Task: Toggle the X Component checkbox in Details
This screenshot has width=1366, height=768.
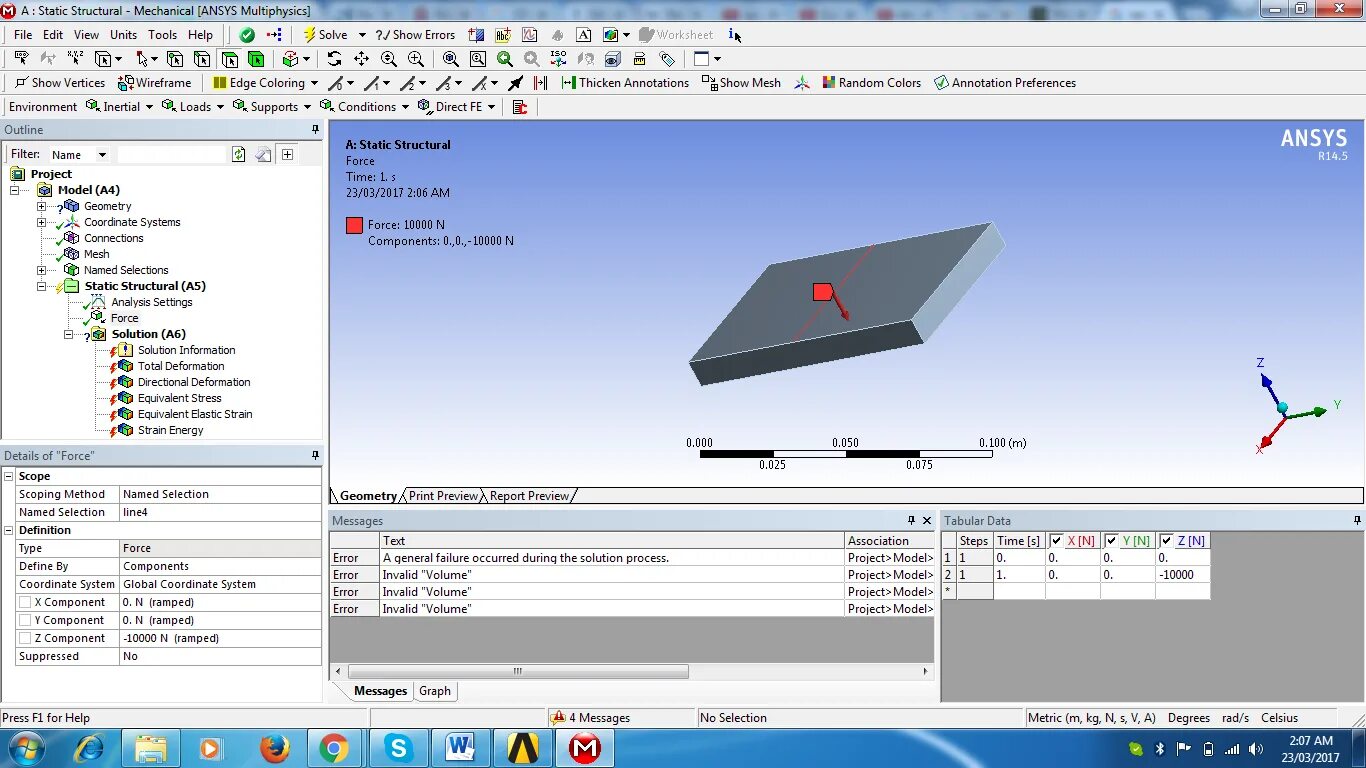Action: pyautogui.click(x=25, y=602)
